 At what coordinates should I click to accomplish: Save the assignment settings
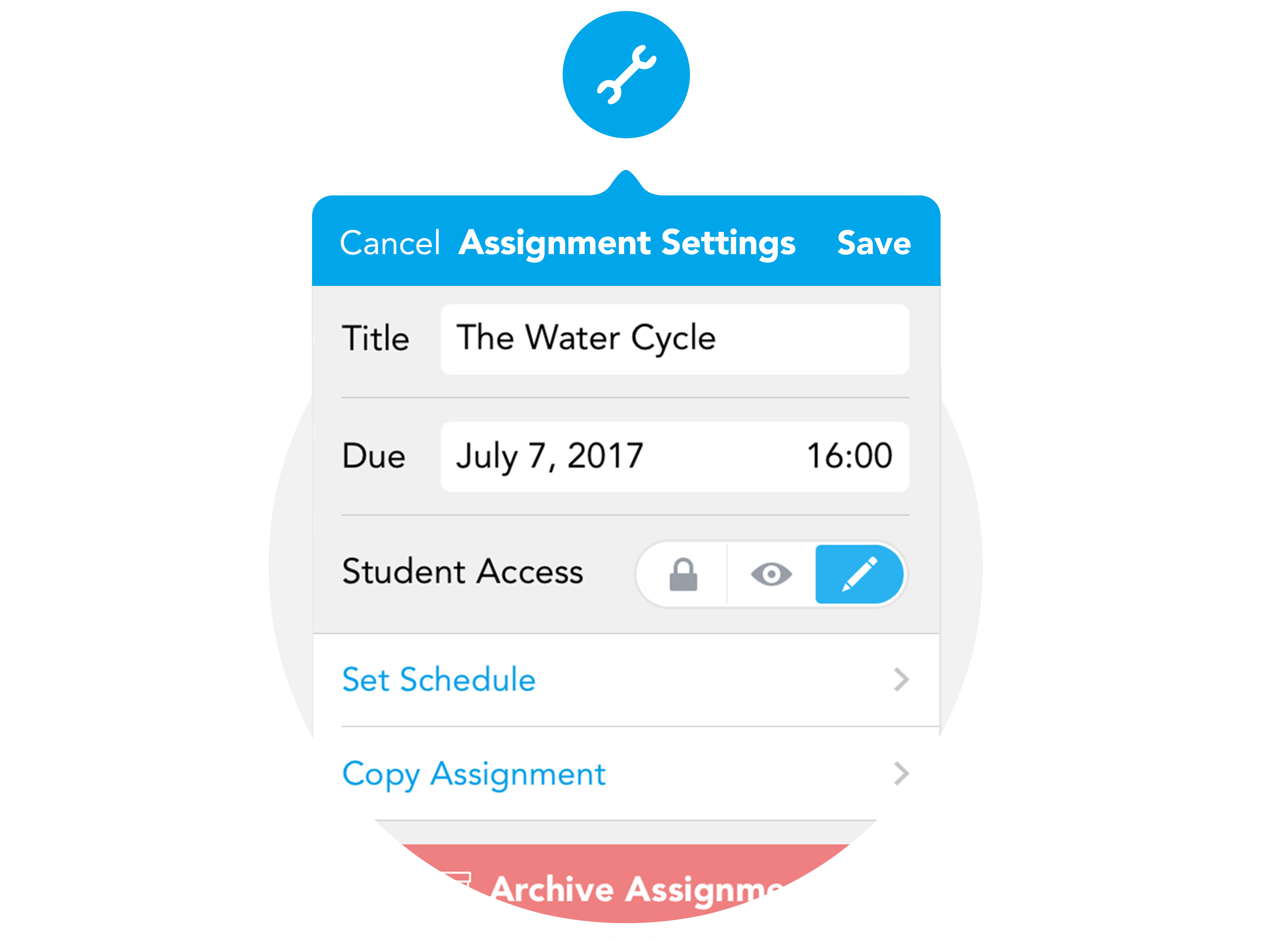pyautogui.click(x=874, y=243)
